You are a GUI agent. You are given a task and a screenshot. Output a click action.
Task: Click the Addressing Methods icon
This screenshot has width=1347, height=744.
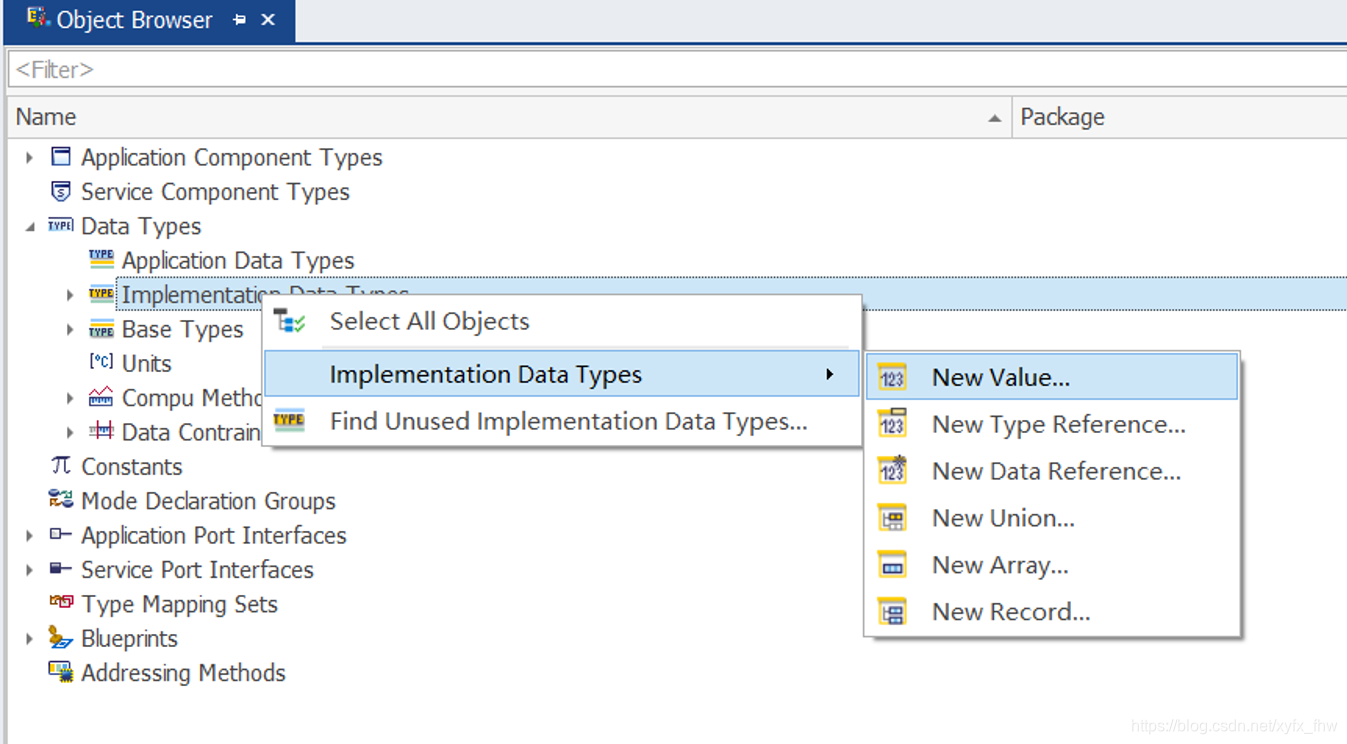(61, 672)
